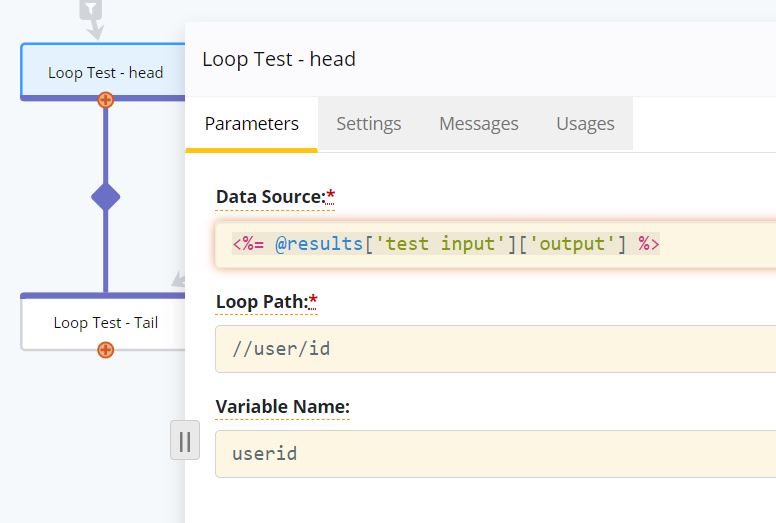Click the gray arrow beside the Tail node
Image resolution: width=776 pixels, height=523 pixels.
(x=179, y=279)
